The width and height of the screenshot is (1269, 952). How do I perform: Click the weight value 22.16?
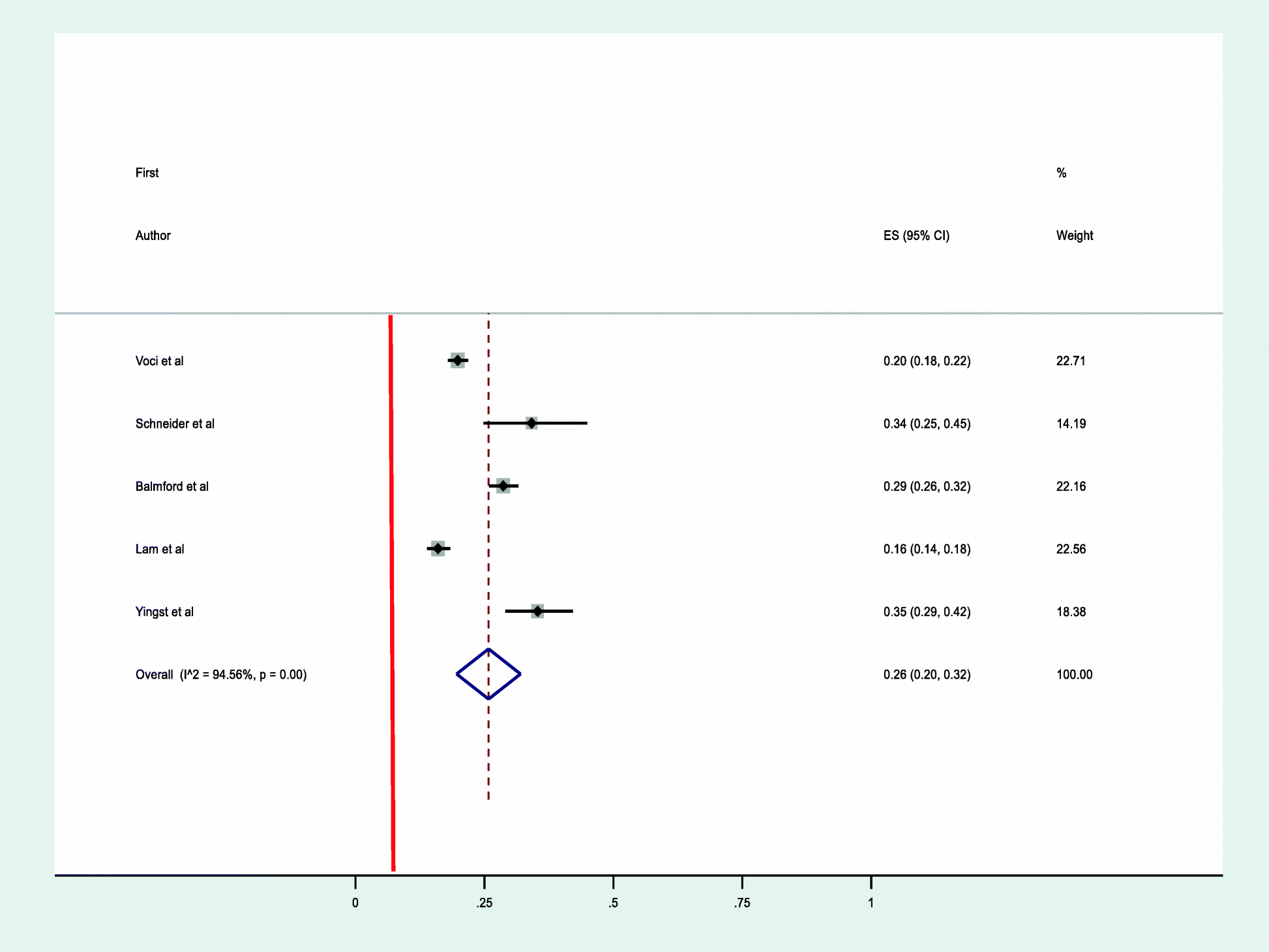tap(1071, 486)
